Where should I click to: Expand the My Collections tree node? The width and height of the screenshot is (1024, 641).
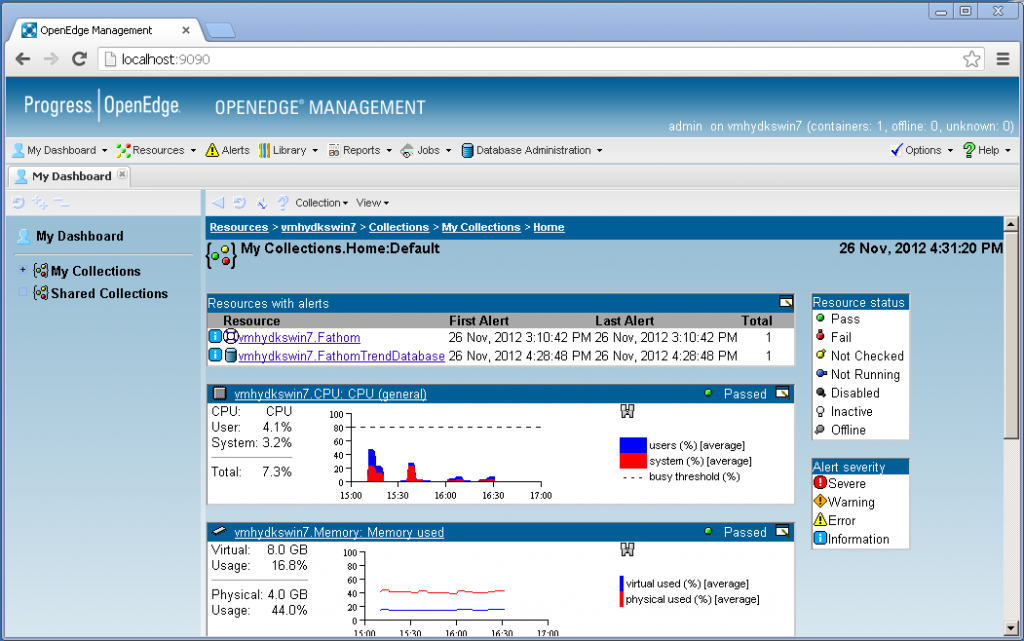tap(23, 270)
